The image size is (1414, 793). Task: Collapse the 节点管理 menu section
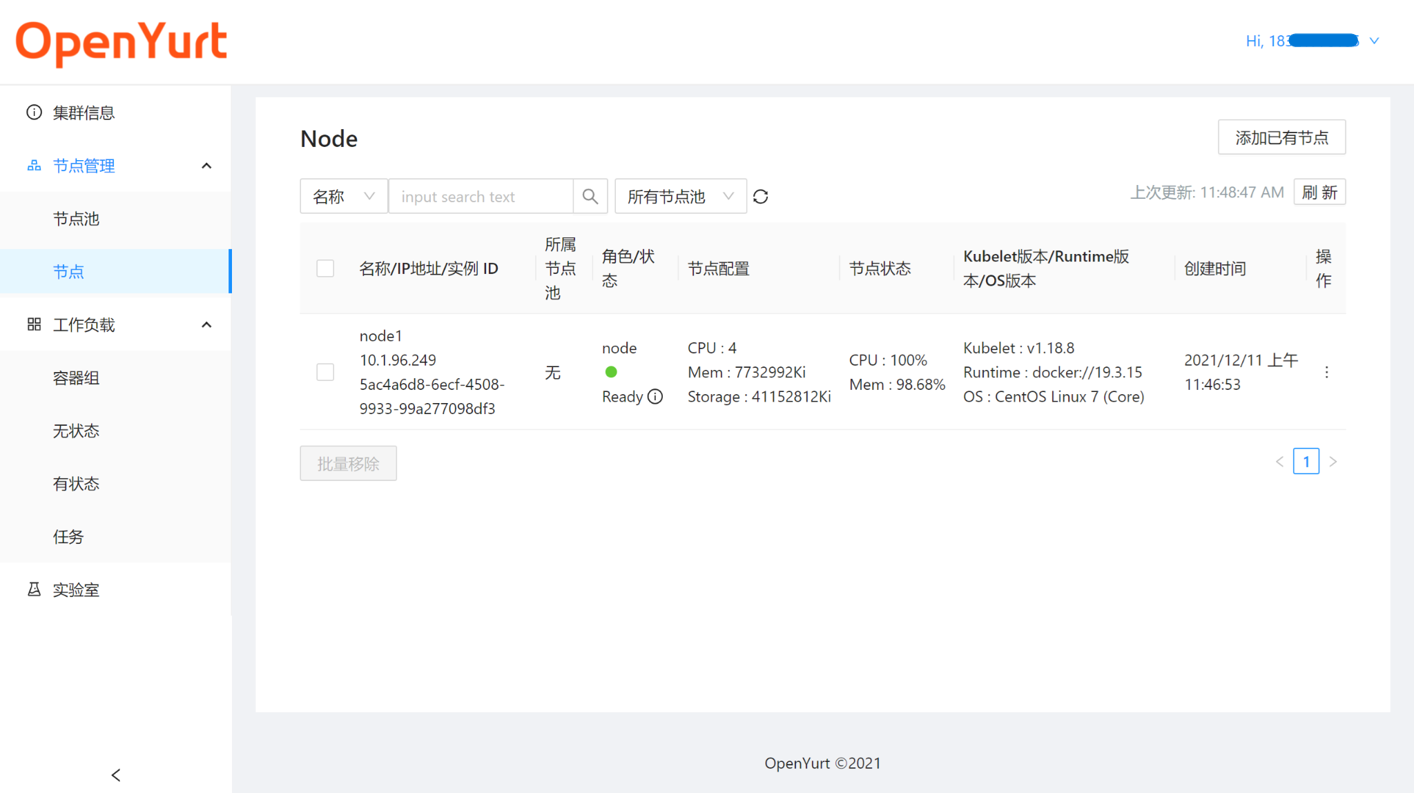(x=206, y=166)
